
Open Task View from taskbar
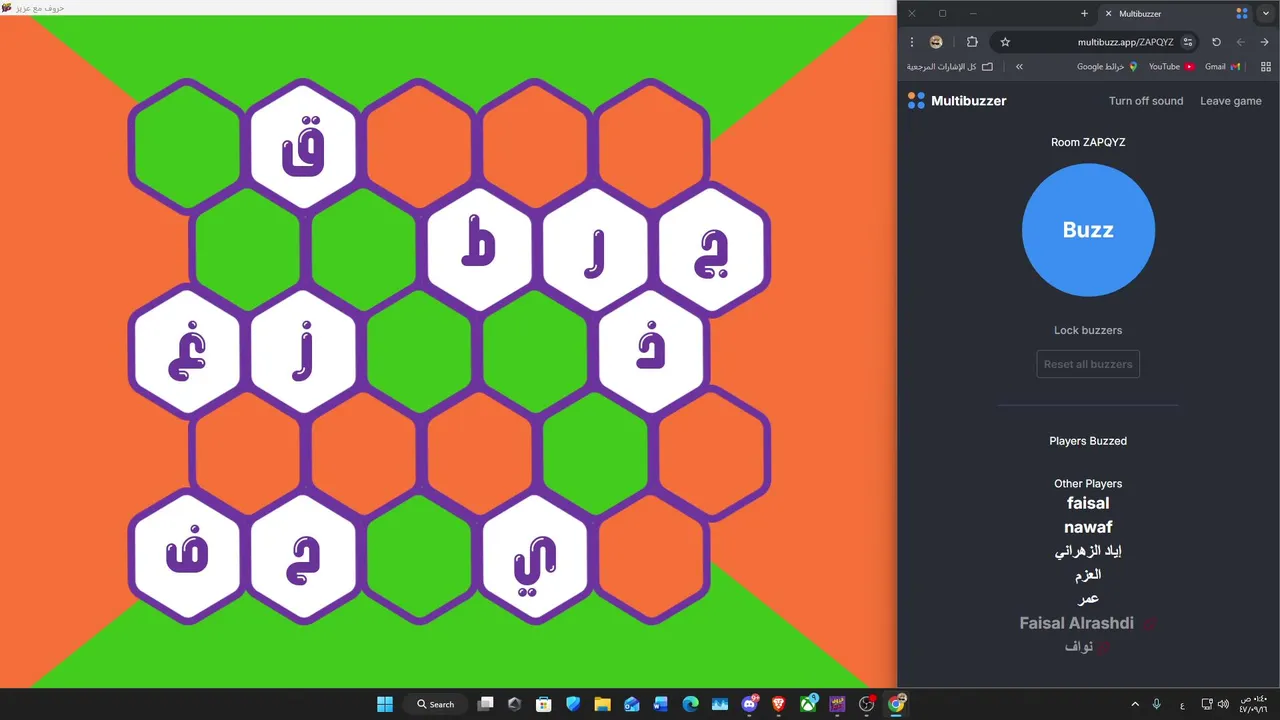pyautogui.click(x=486, y=704)
